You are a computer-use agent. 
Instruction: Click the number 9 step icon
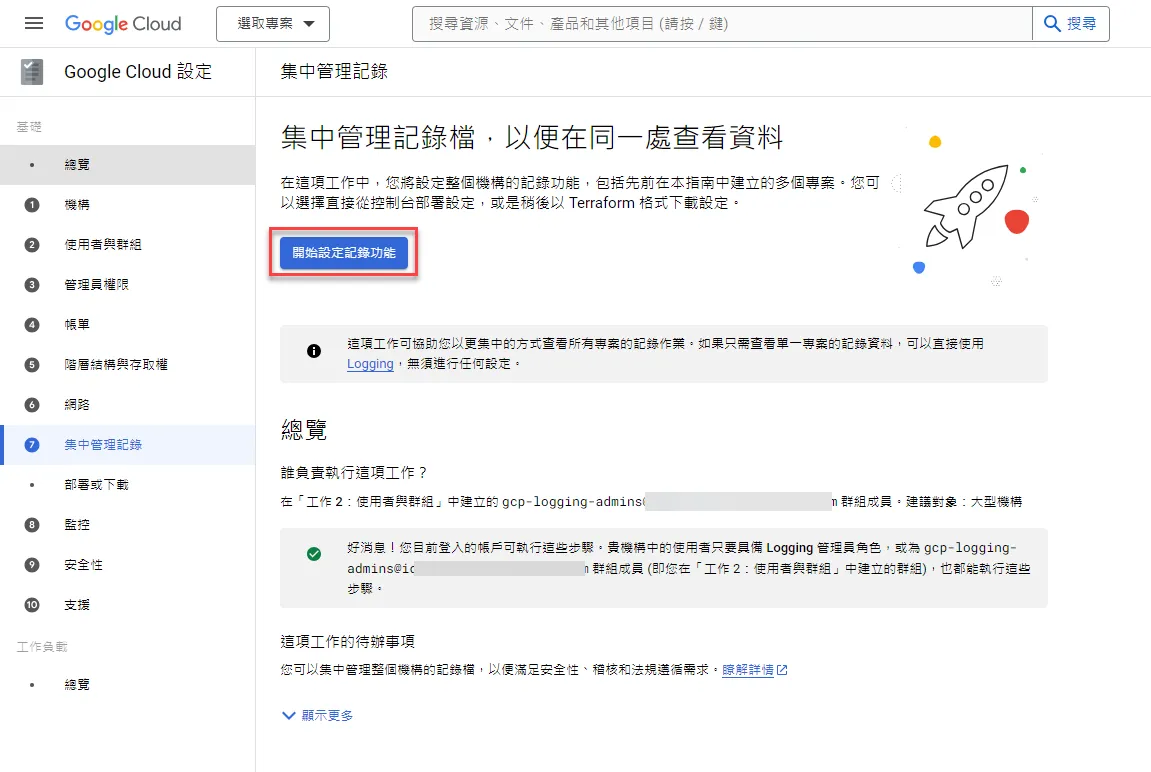(x=32, y=564)
